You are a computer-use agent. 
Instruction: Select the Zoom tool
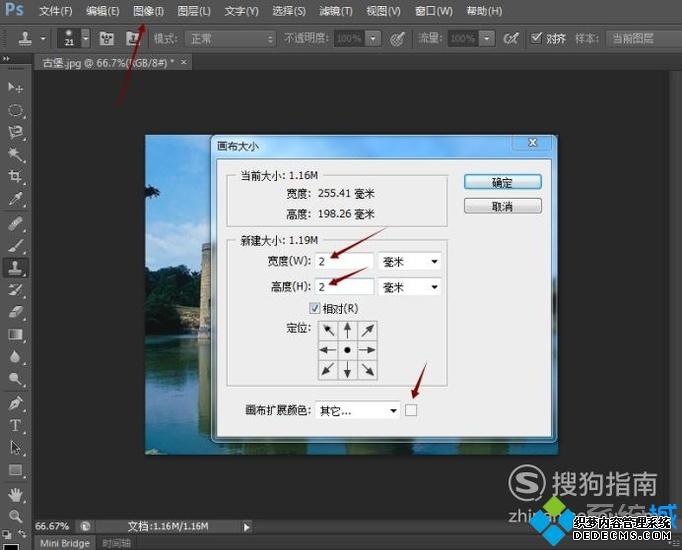coord(16,516)
